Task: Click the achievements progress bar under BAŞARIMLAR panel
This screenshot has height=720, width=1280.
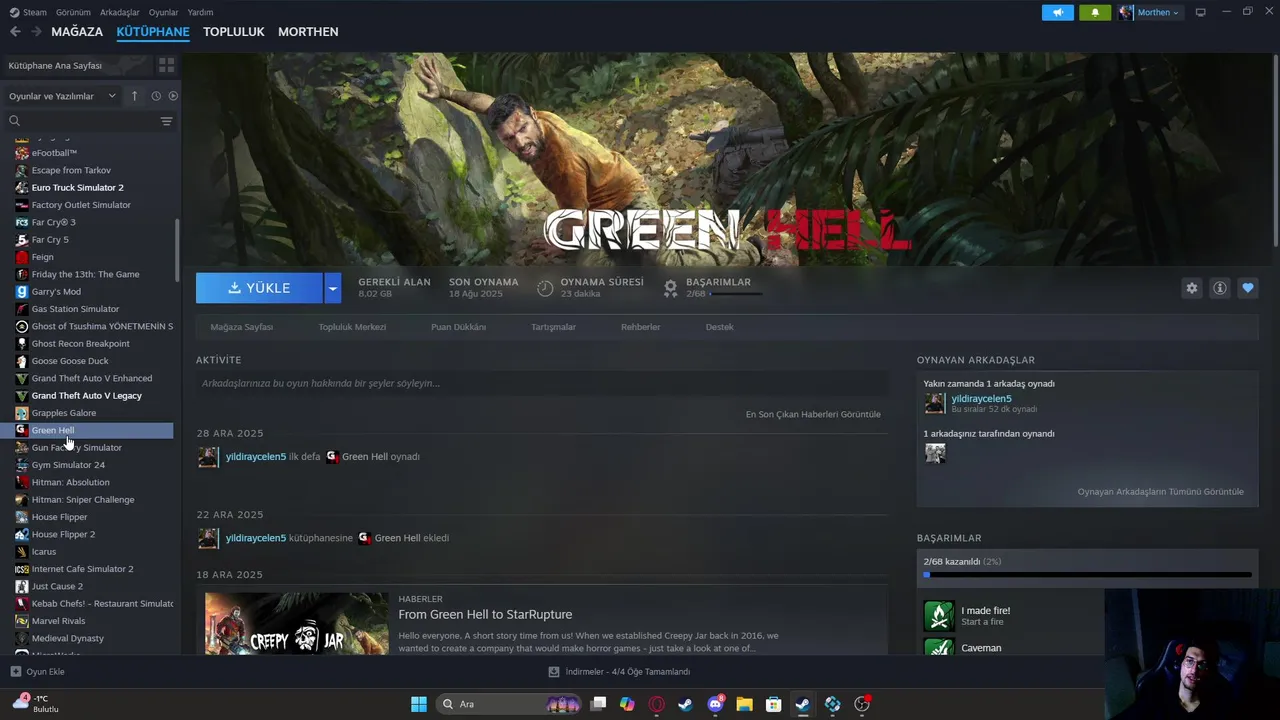Action: click(1087, 575)
